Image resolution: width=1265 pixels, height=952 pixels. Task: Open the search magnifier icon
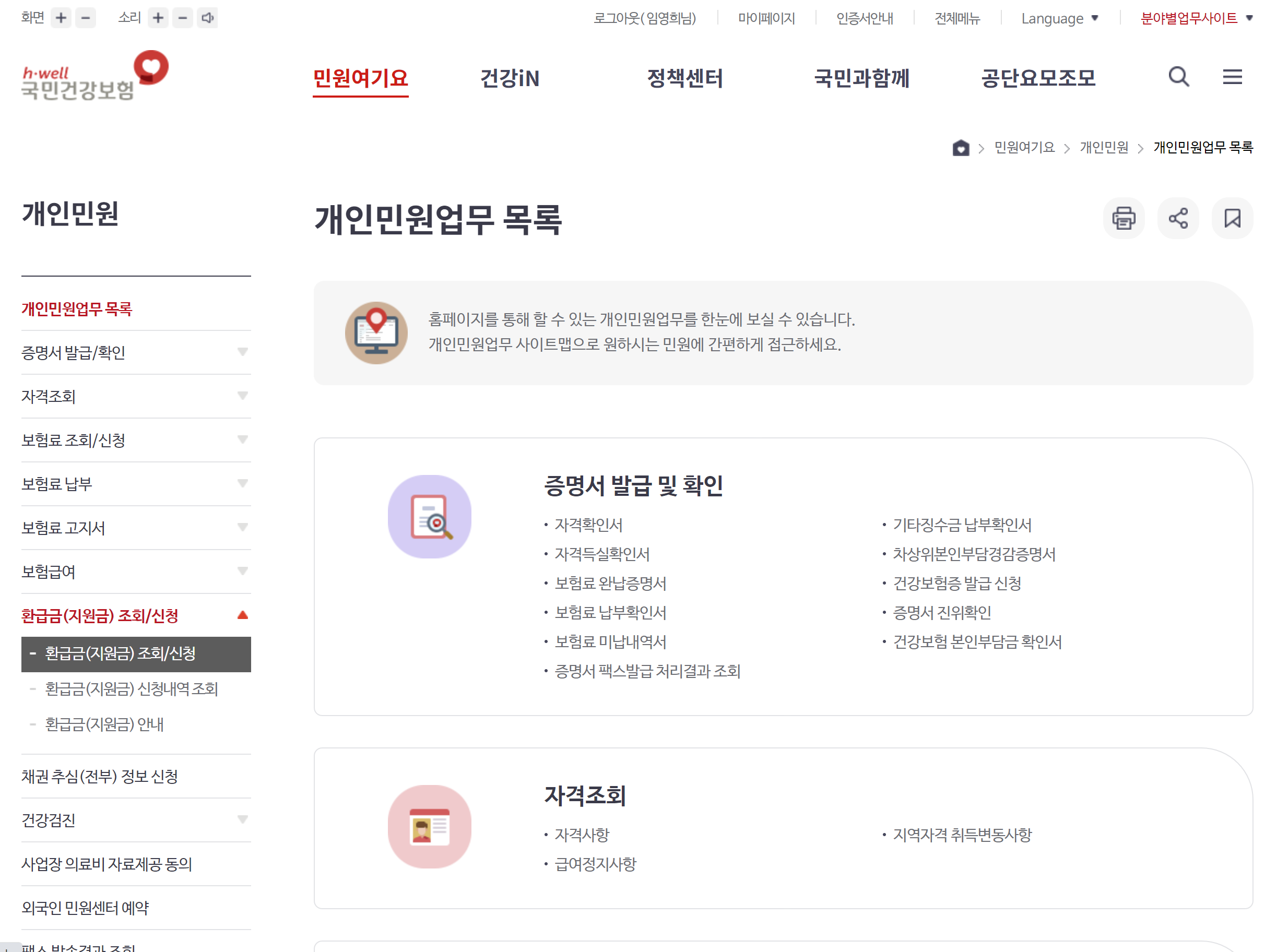(1179, 77)
